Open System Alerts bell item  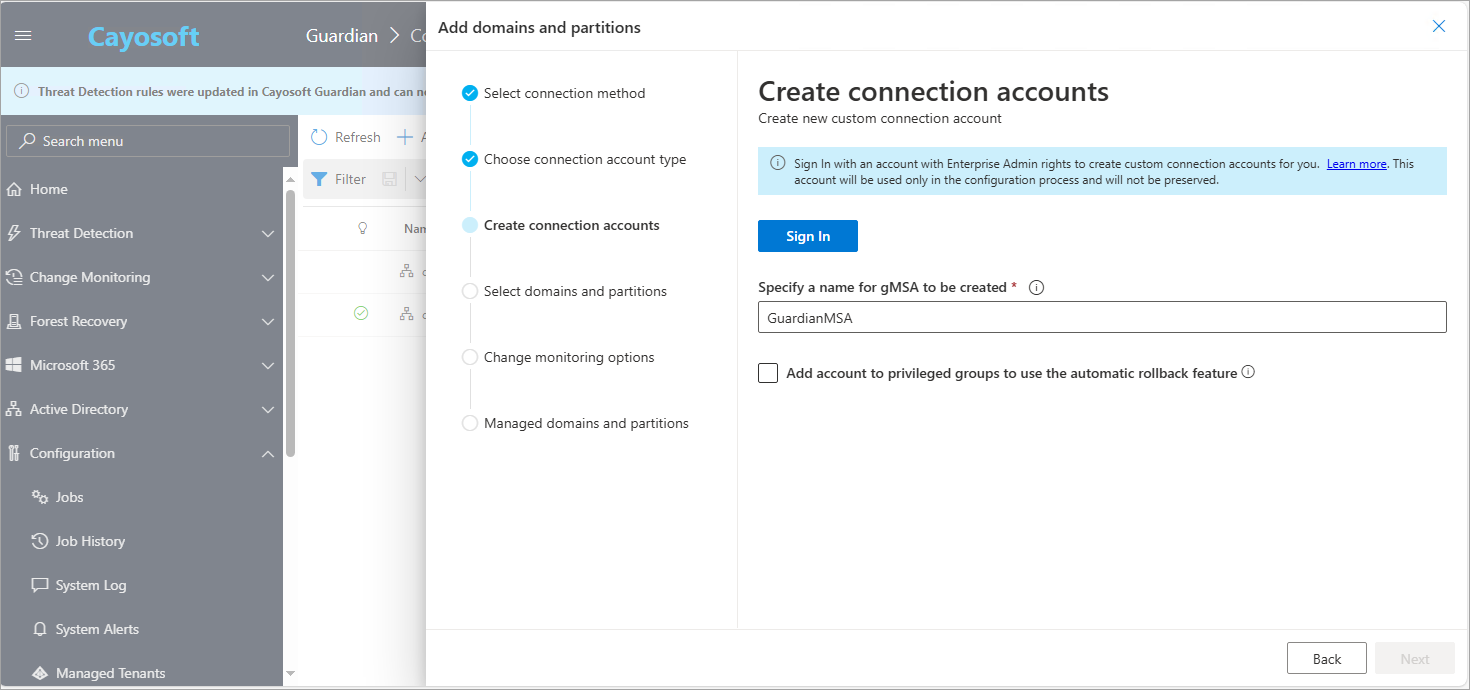click(97, 629)
